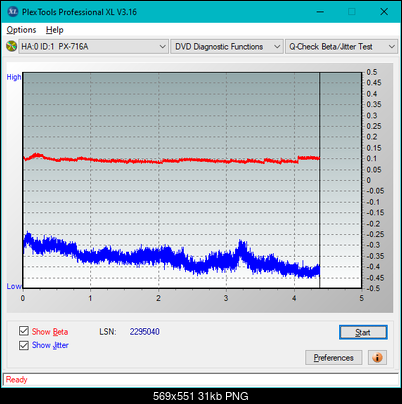Toggle the Show Jitter checkbox
The image size is (402, 404).
point(24,345)
